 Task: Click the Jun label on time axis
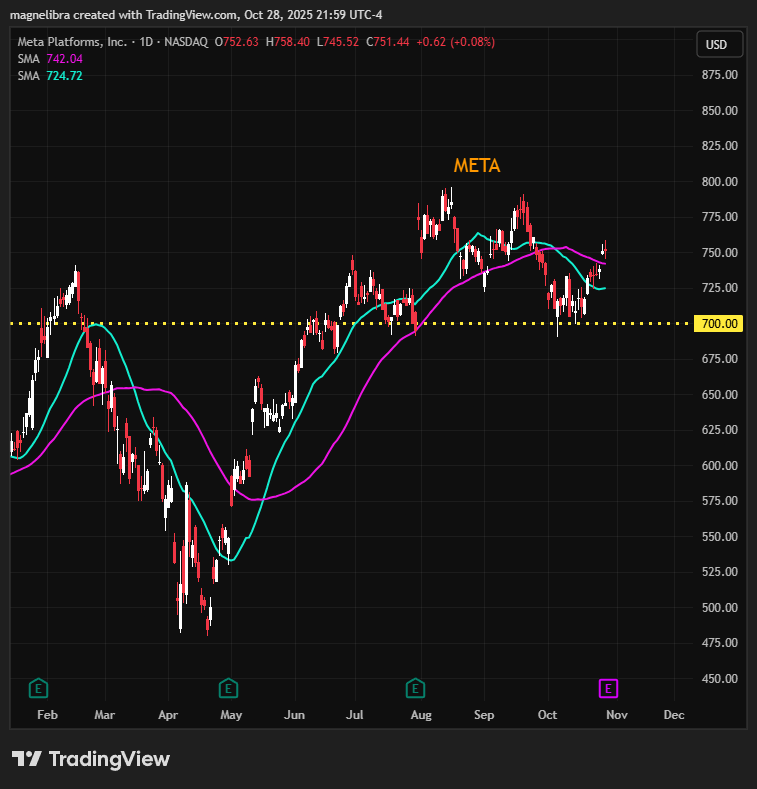coord(294,715)
